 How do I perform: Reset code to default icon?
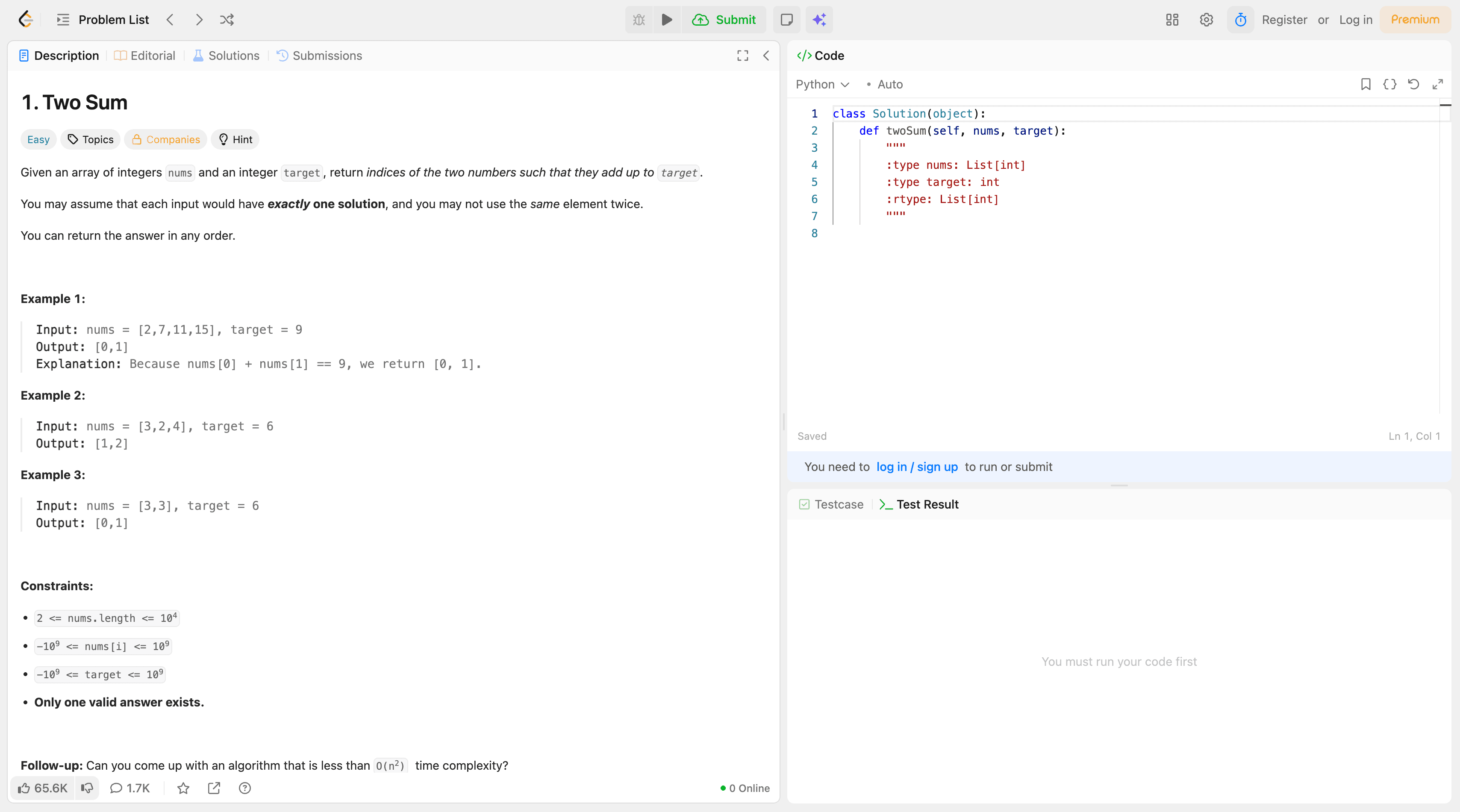[x=1413, y=85]
